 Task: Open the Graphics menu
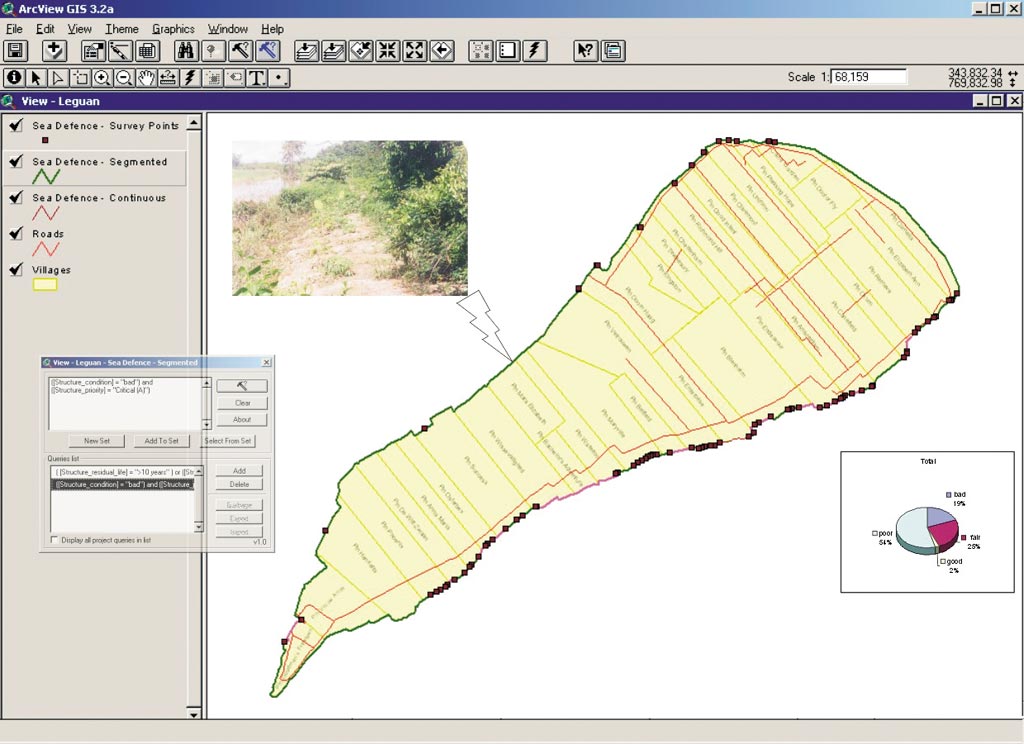point(173,29)
